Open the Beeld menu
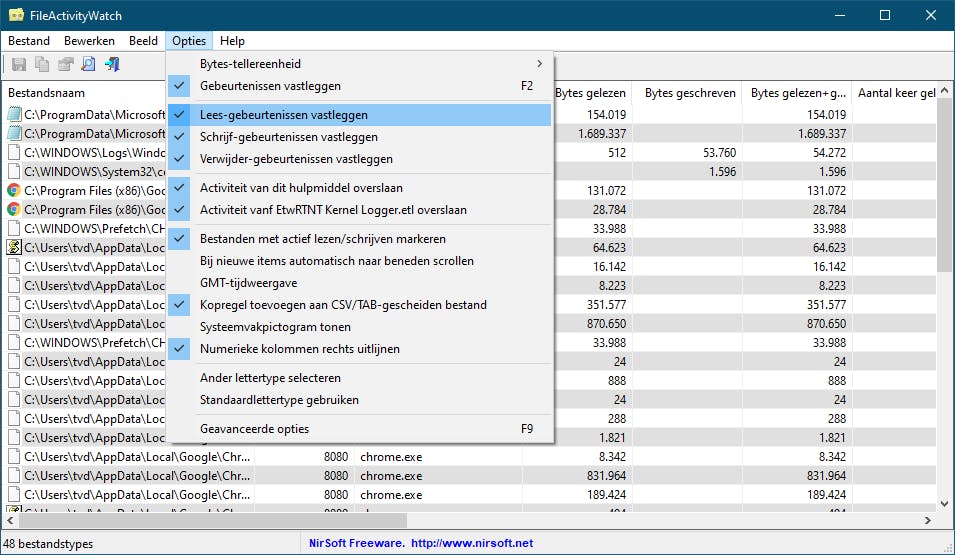Image resolution: width=955 pixels, height=555 pixels. click(143, 41)
